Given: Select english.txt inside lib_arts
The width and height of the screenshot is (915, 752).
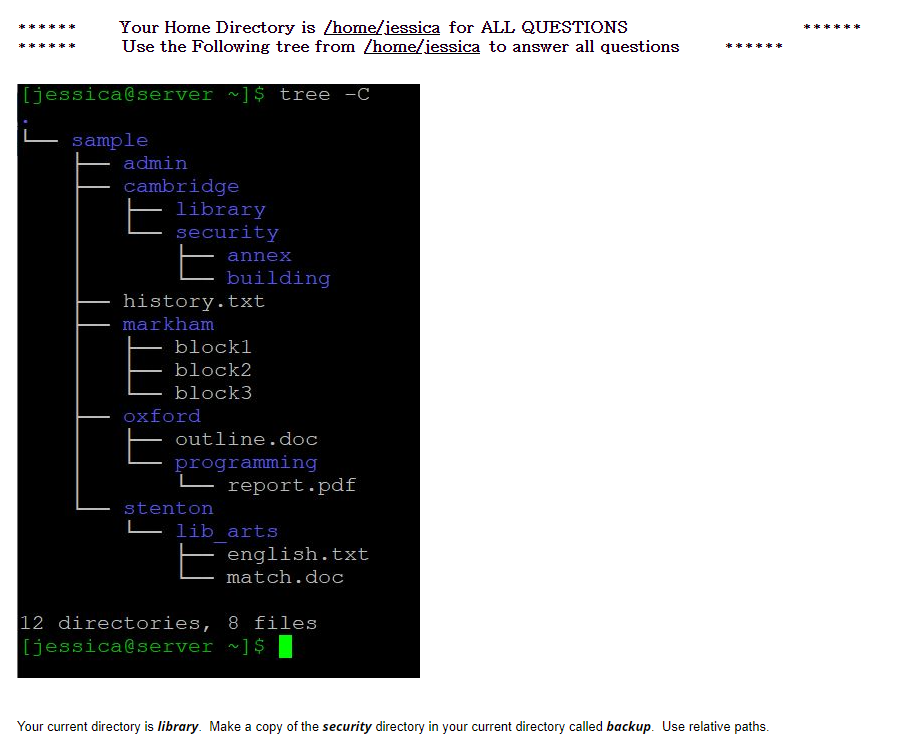Looking at the screenshot, I should pyautogui.click(x=298, y=554).
